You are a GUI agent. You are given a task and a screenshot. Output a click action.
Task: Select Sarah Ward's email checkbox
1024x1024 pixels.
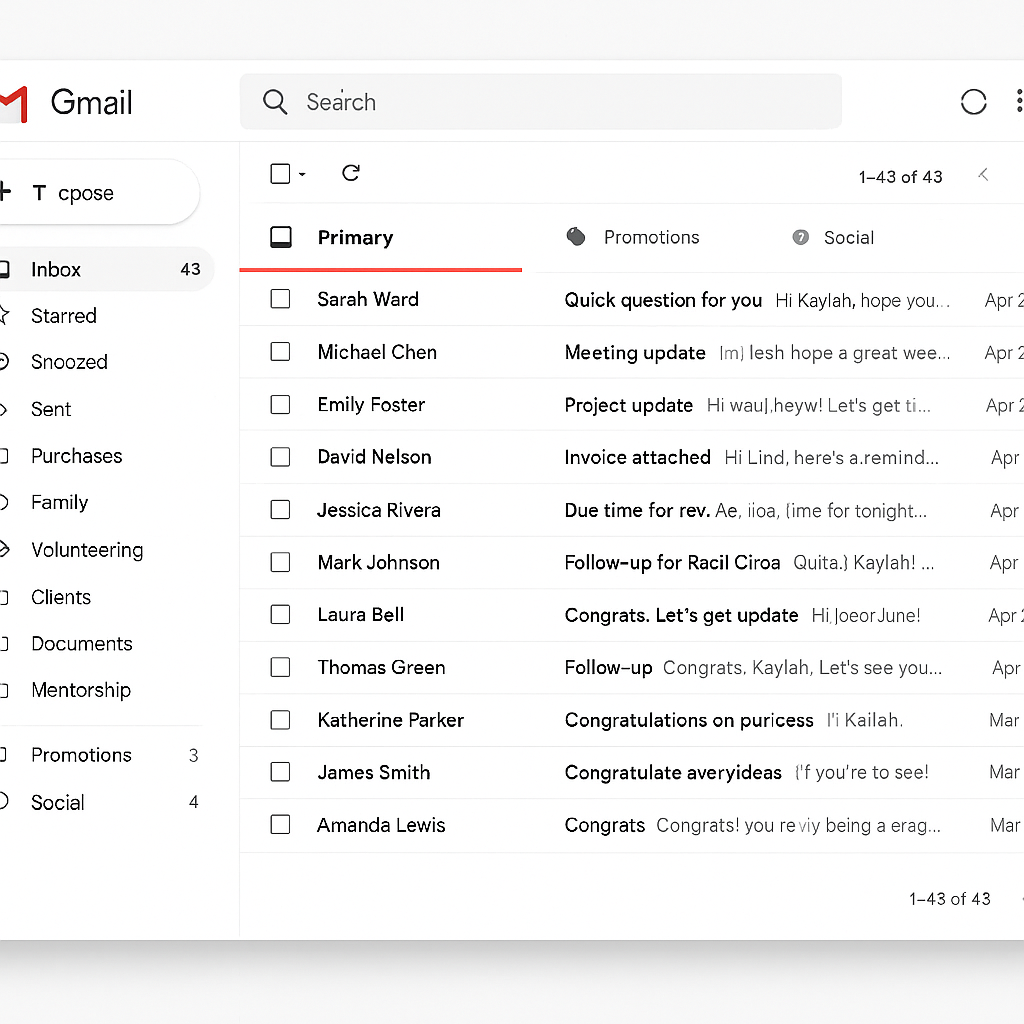tap(280, 299)
